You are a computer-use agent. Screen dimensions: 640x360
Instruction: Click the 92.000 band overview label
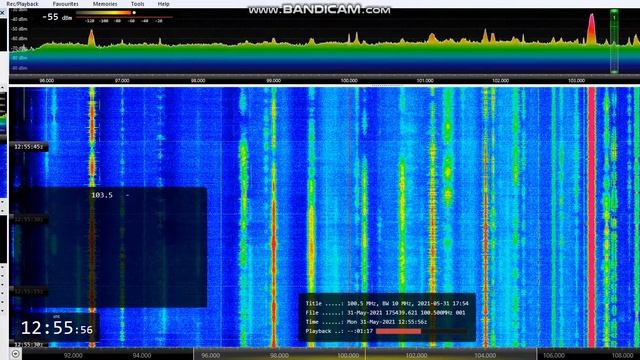click(x=73, y=356)
